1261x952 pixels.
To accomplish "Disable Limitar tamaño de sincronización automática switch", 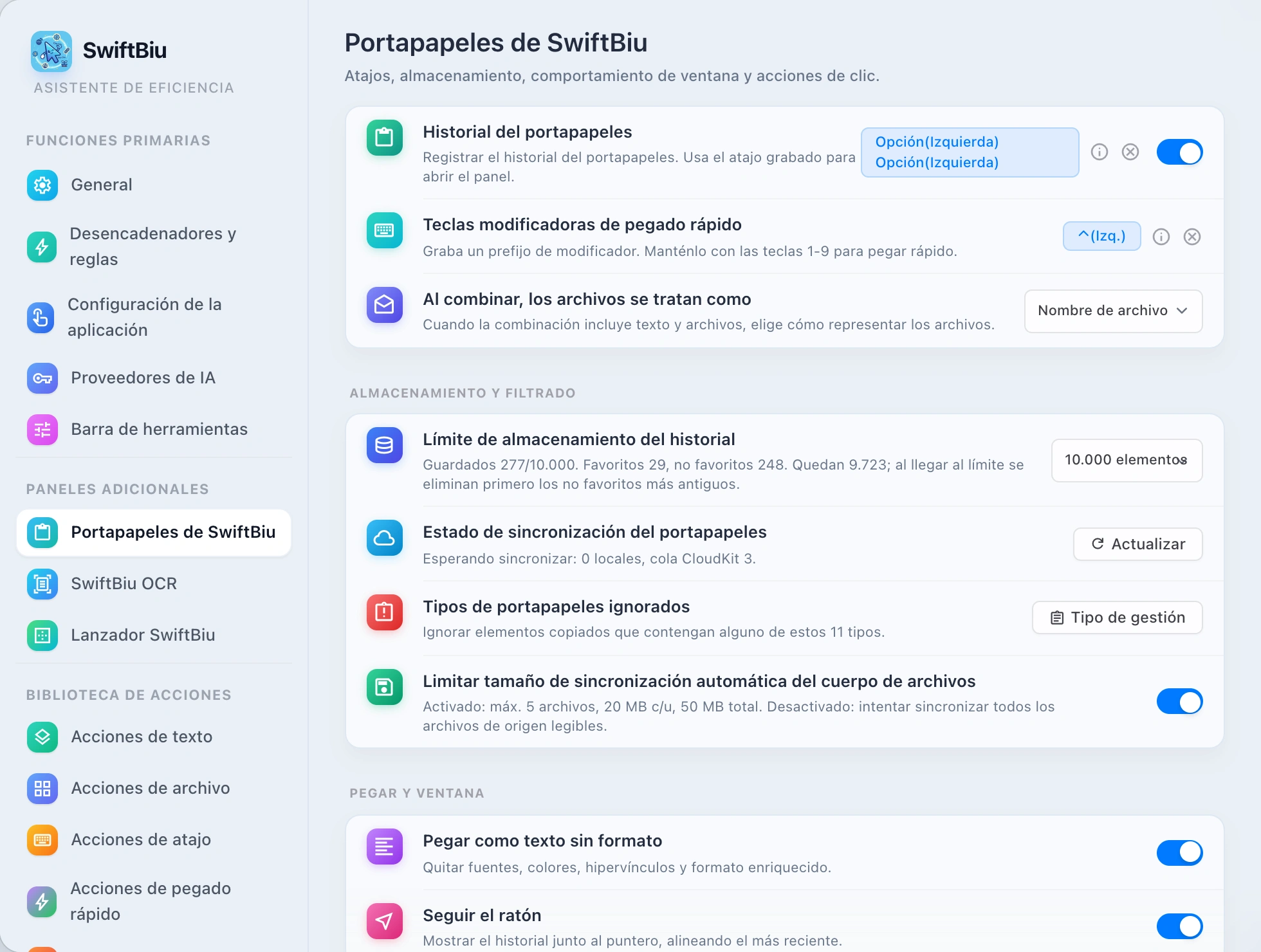I will coord(1179,702).
